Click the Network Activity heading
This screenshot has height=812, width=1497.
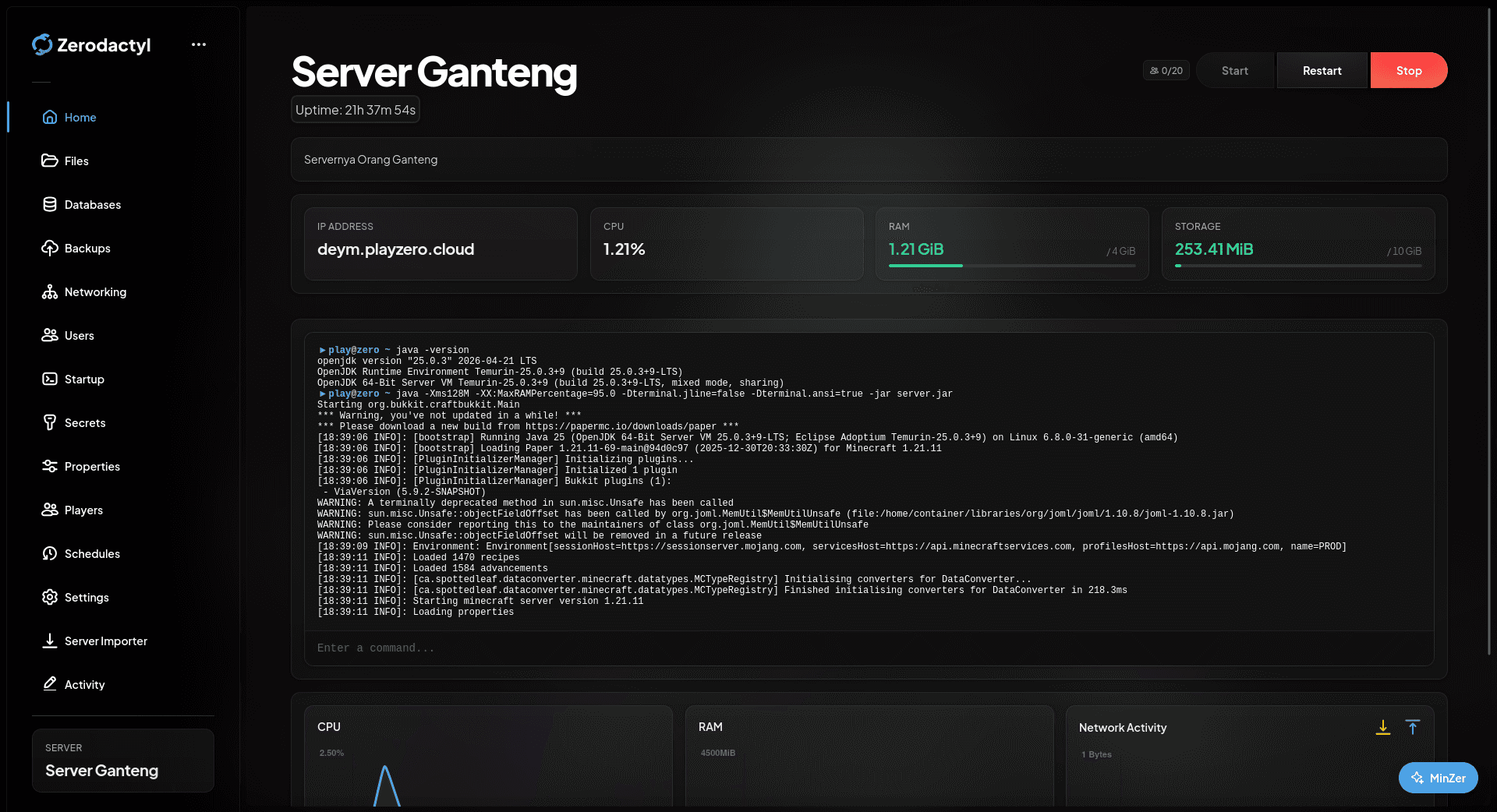[x=1123, y=727]
